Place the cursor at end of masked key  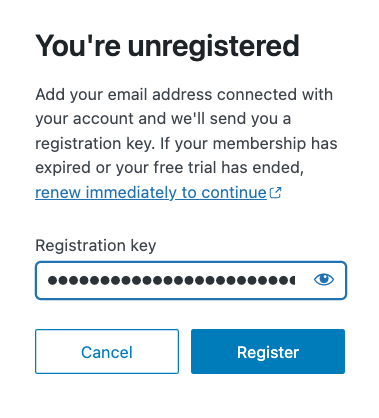tap(295, 280)
